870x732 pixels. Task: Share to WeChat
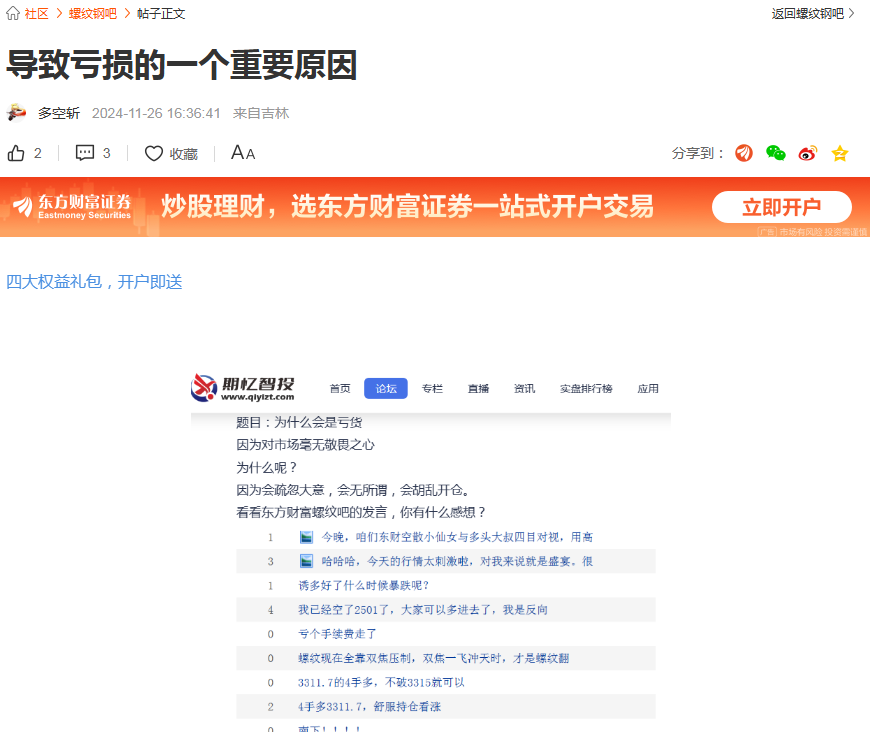(x=776, y=153)
